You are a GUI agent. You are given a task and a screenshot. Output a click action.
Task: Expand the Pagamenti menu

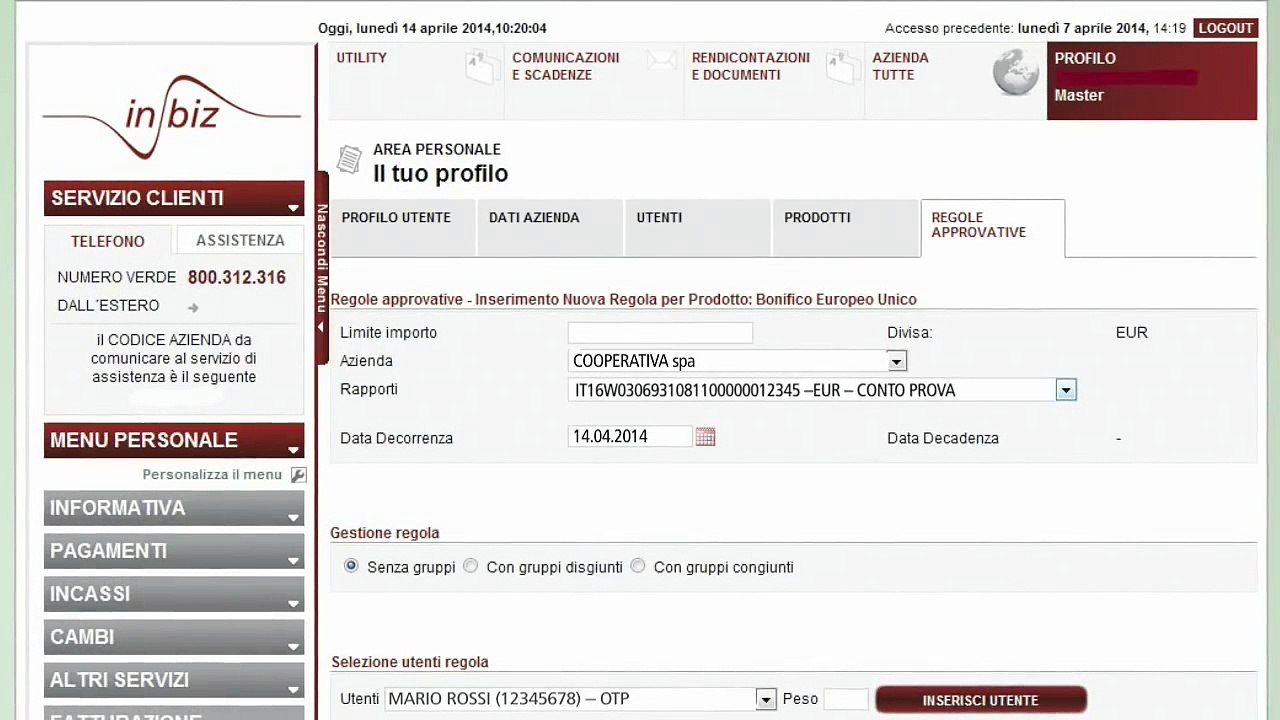tap(174, 551)
